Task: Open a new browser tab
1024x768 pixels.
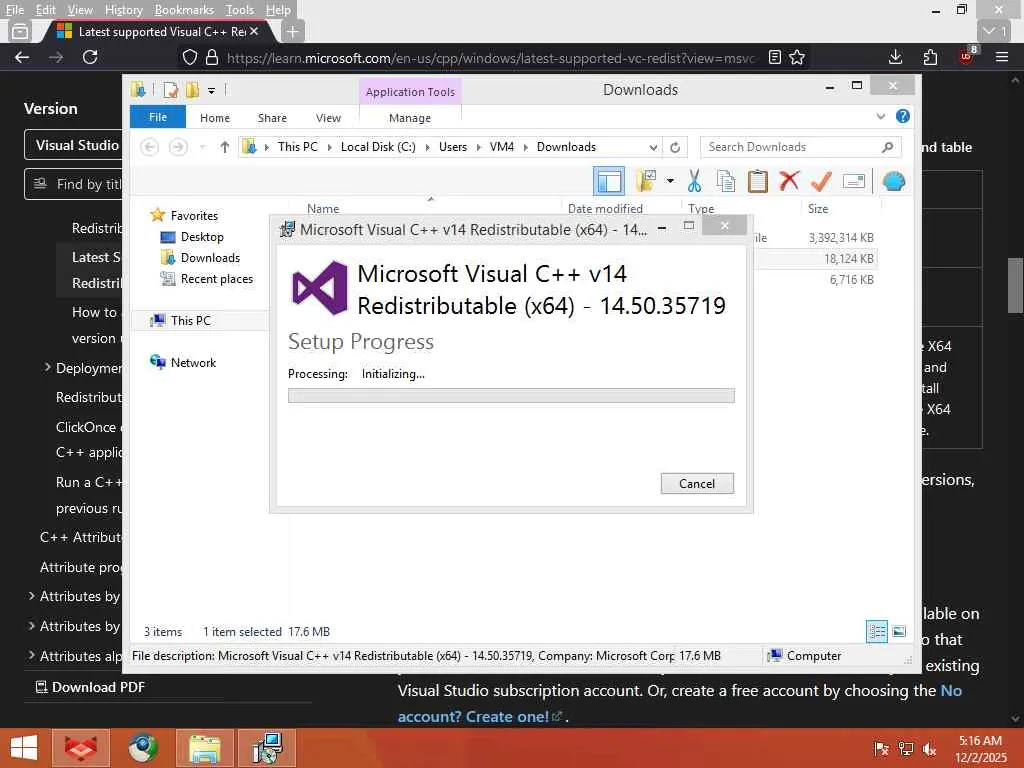Action: [293, 31]
